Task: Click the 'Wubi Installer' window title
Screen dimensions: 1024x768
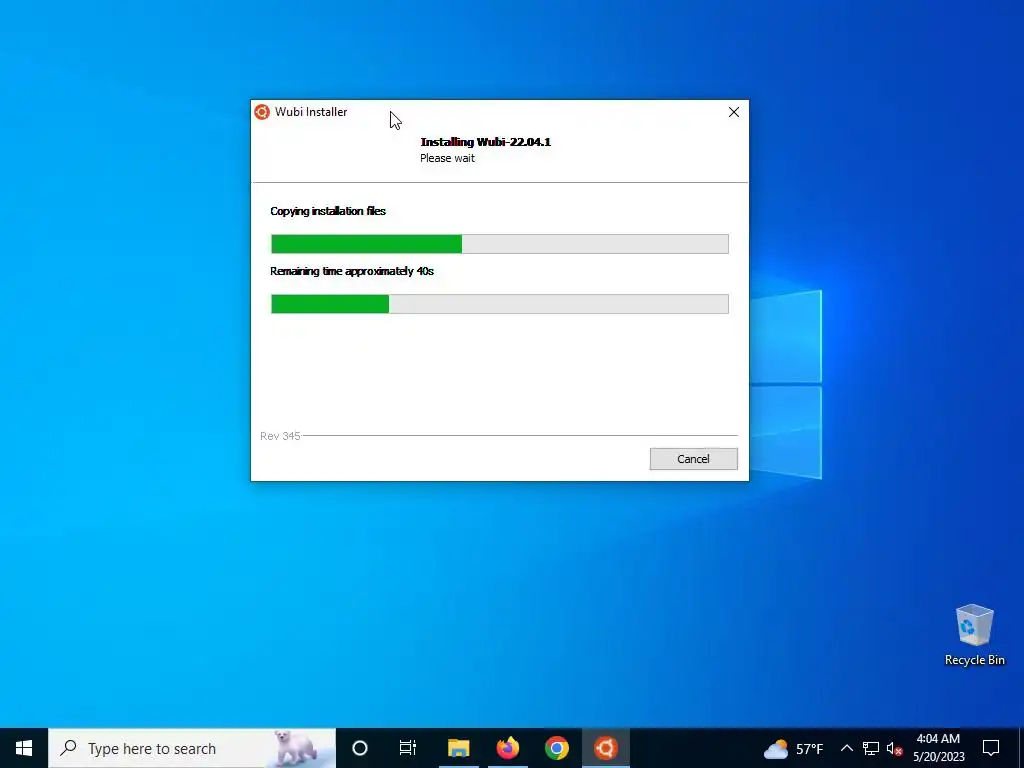Action: pyautogui.click(x=311, y=112)
